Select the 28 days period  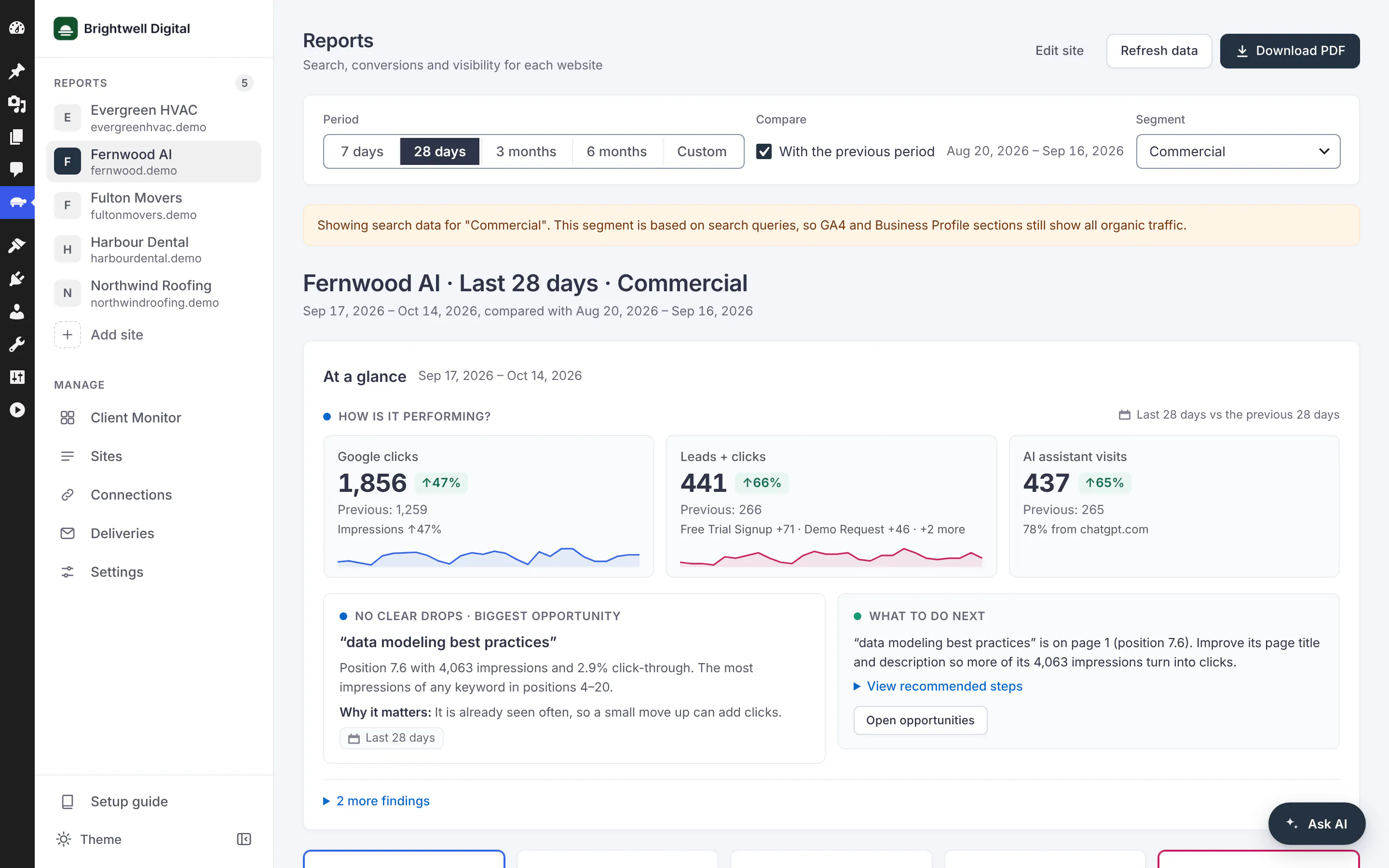click(x=440, y=151)
